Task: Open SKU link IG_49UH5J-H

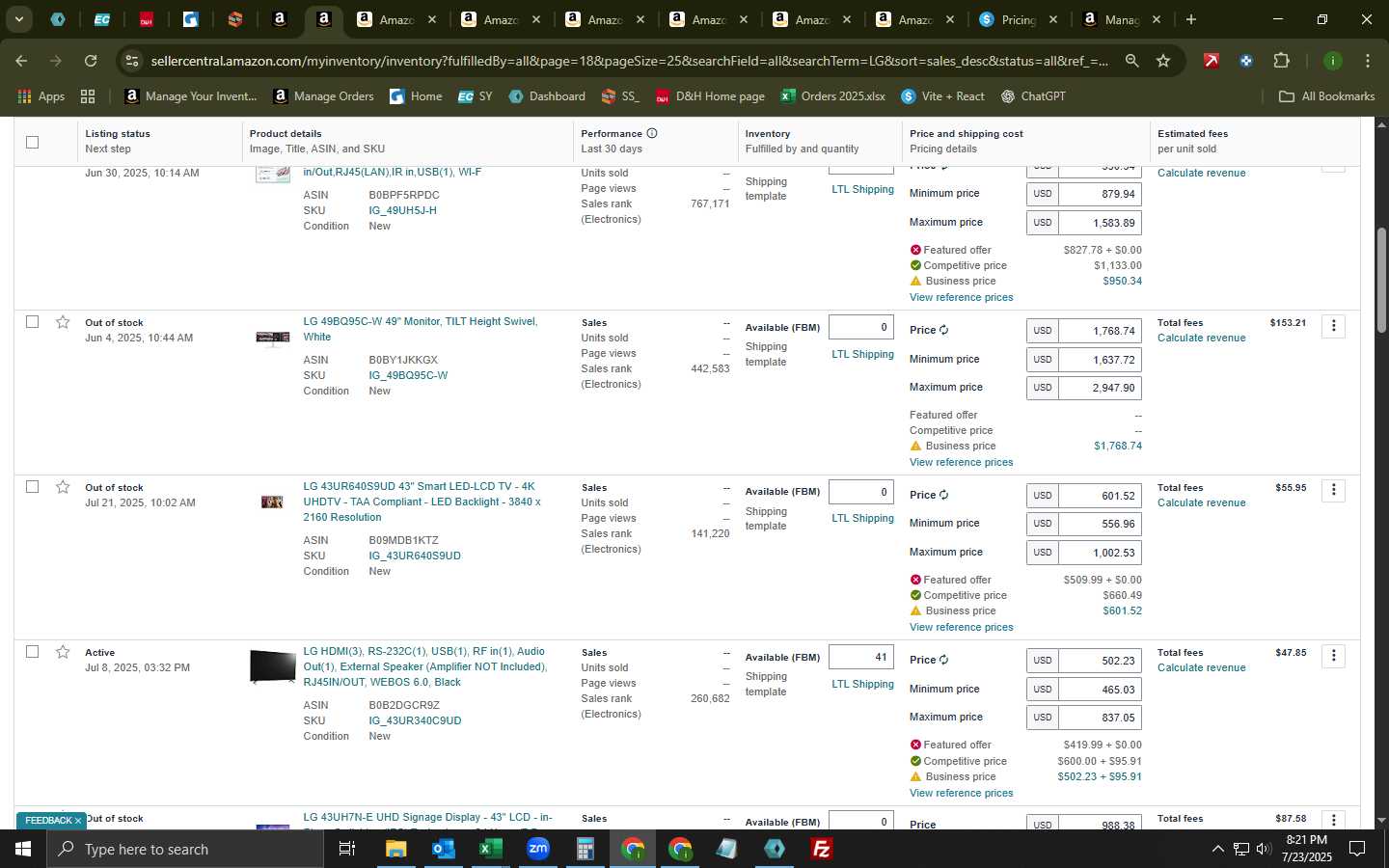Action: (x=402, y=210)
